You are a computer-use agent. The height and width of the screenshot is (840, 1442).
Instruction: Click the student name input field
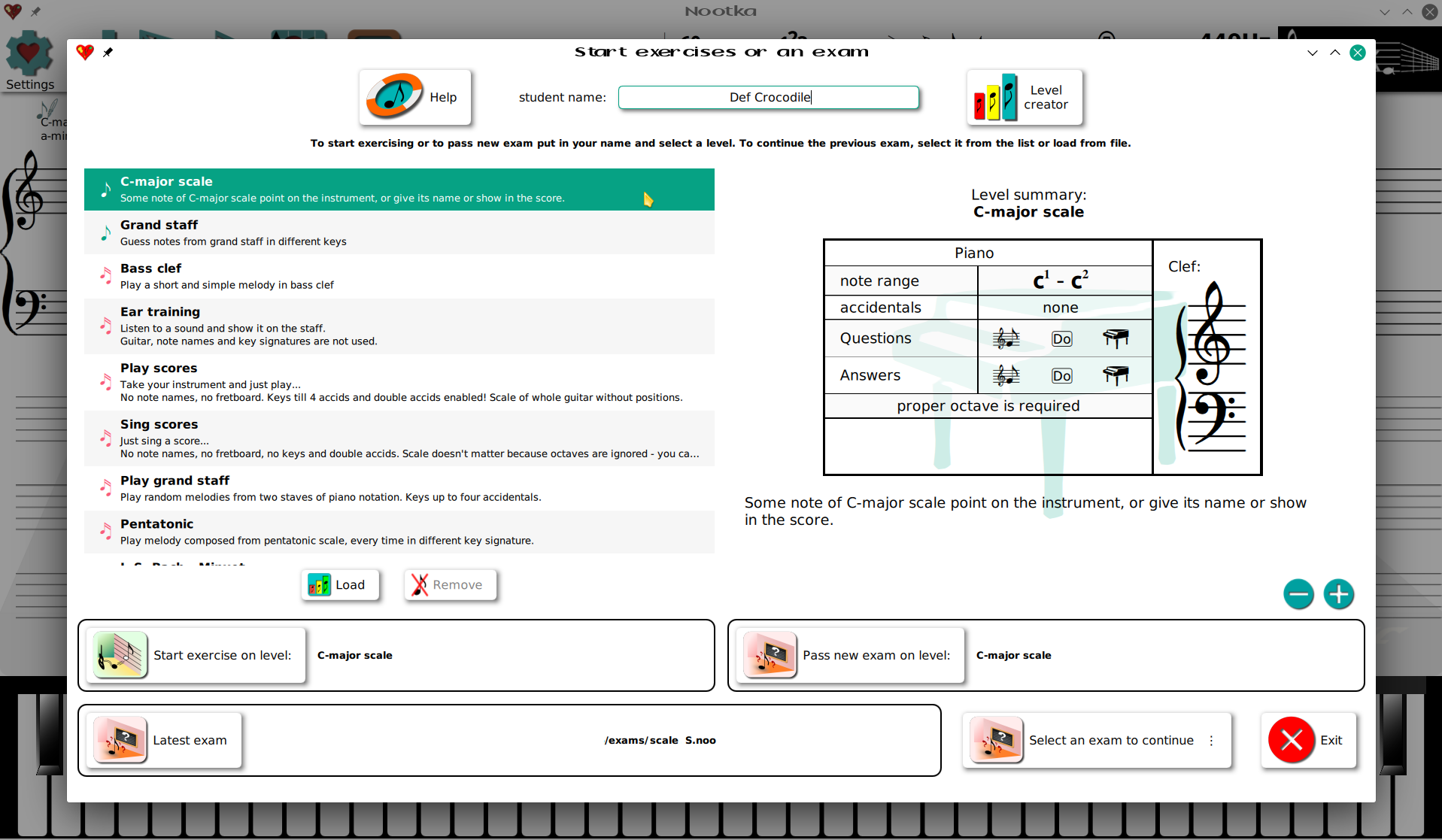click(769, 97)
